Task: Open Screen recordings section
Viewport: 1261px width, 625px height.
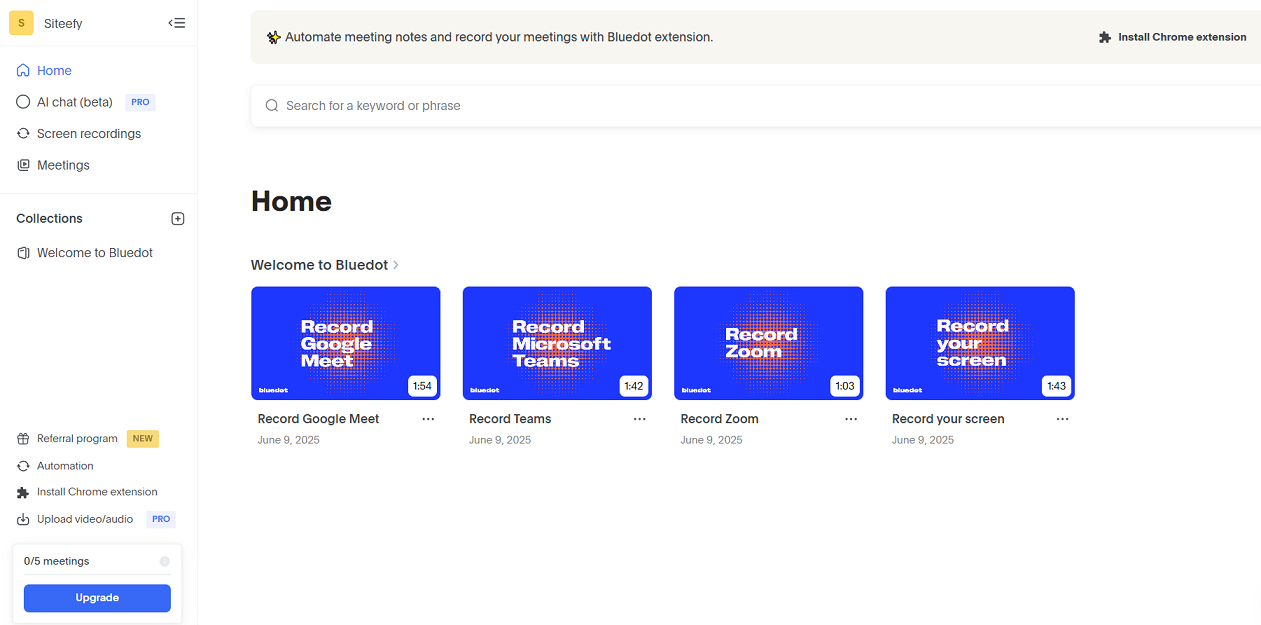Action: tap(88, 134)
